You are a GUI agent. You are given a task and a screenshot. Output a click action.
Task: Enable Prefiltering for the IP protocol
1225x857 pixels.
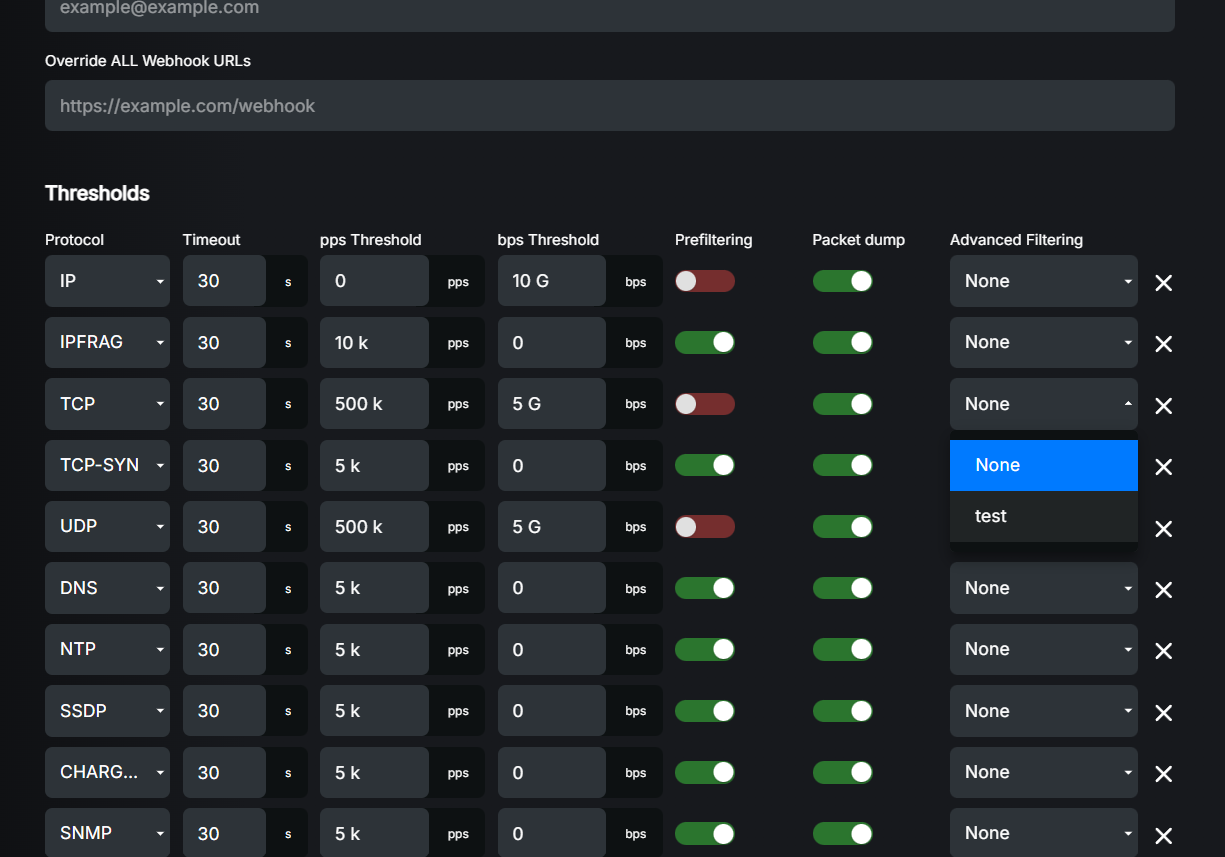pos(704,281)
